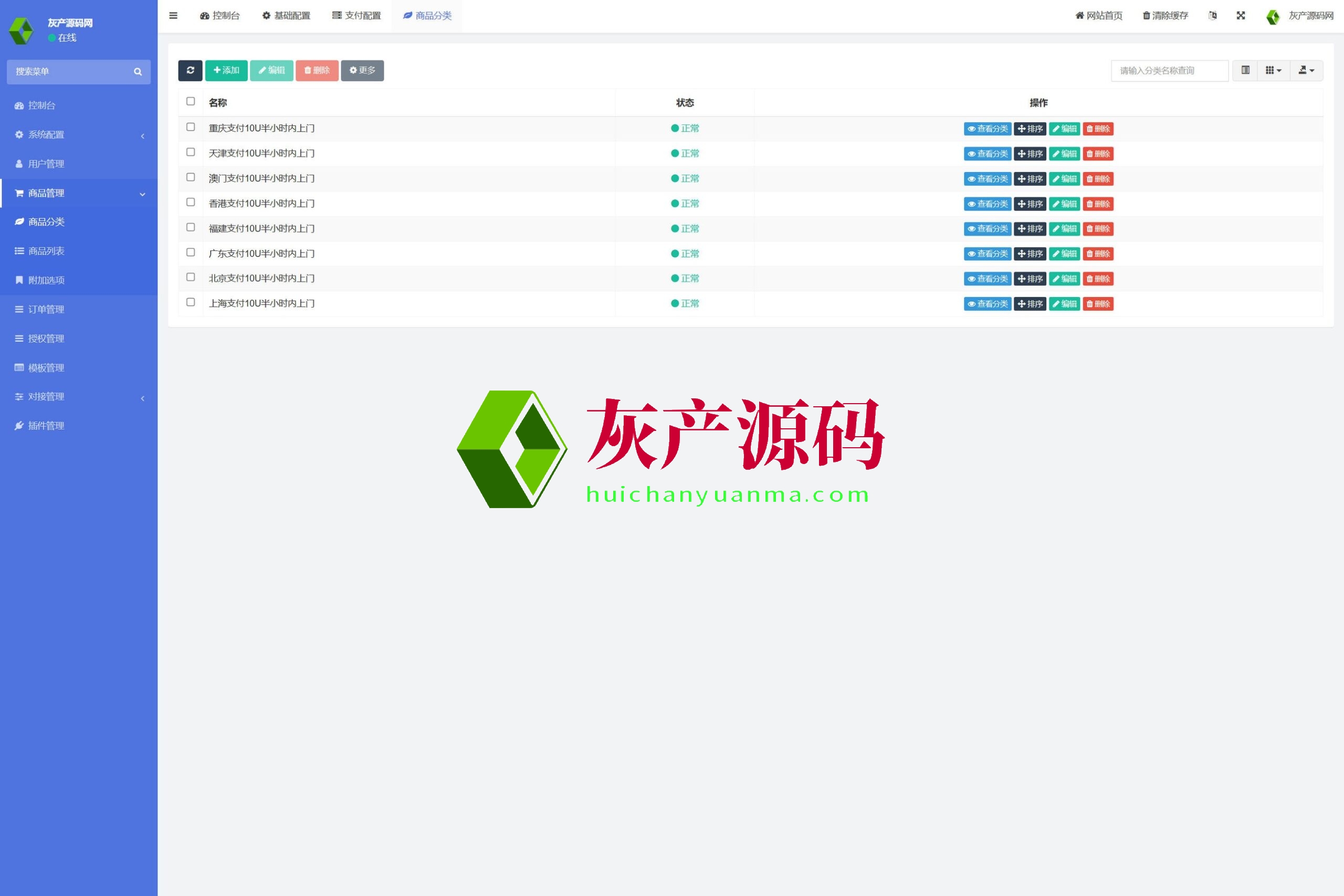Check the select-all header checkbox

pos(191,101)
